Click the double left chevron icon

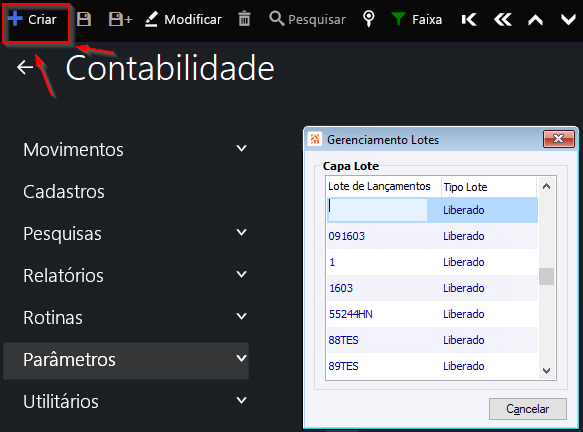click(x=503, y=19)
